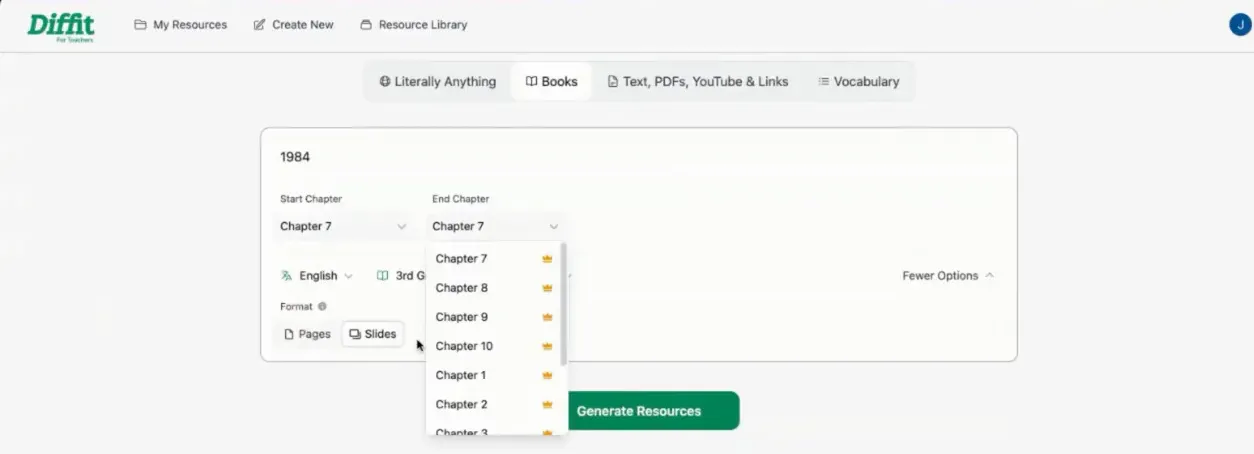This screenshot has width=1254, height=454.
Task: Open My Resources
Action: click(181, 25)
